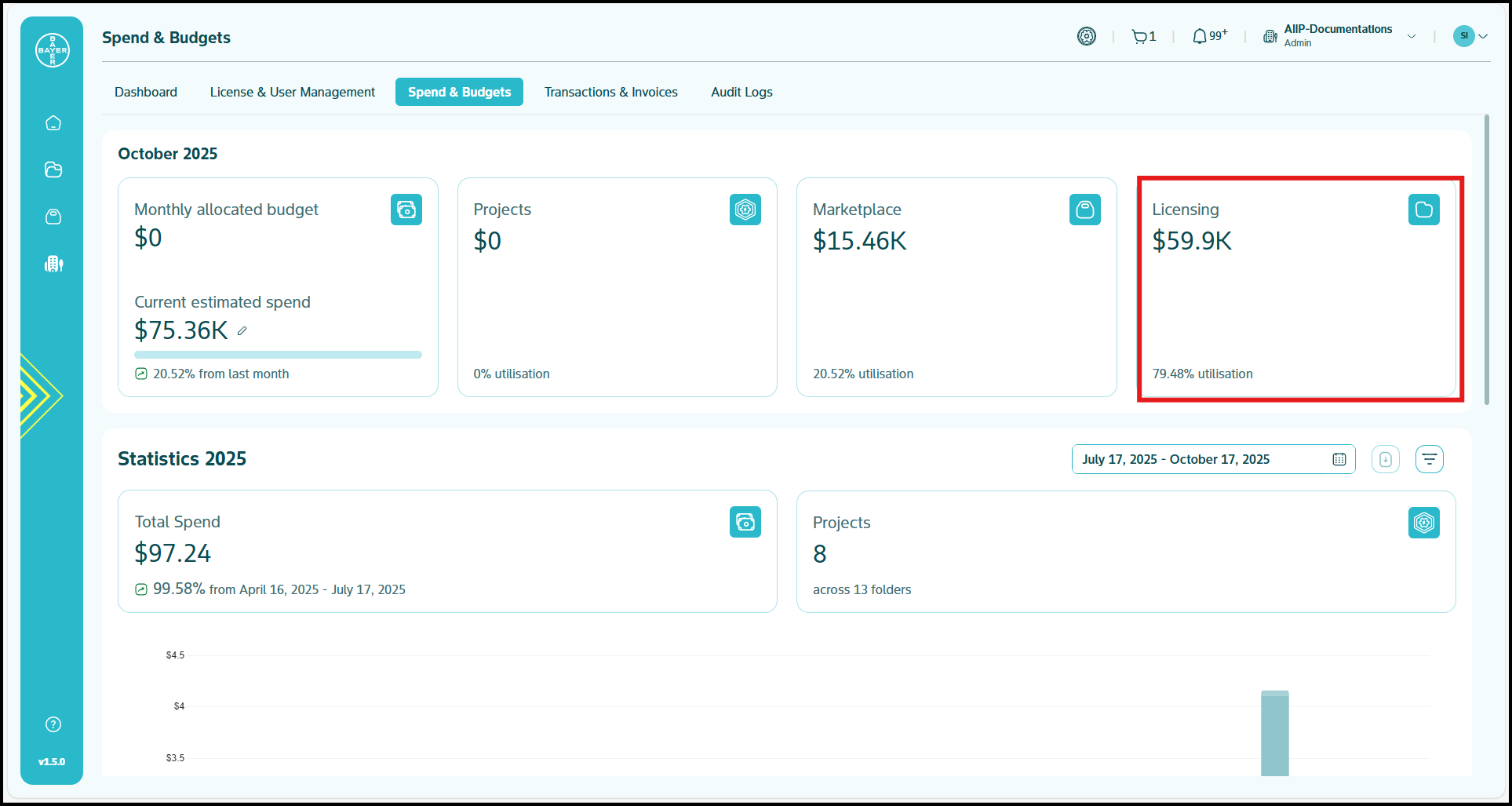Click the Bayer logo in sidebar
This screenshot has height=806, width=1512.
53,50
